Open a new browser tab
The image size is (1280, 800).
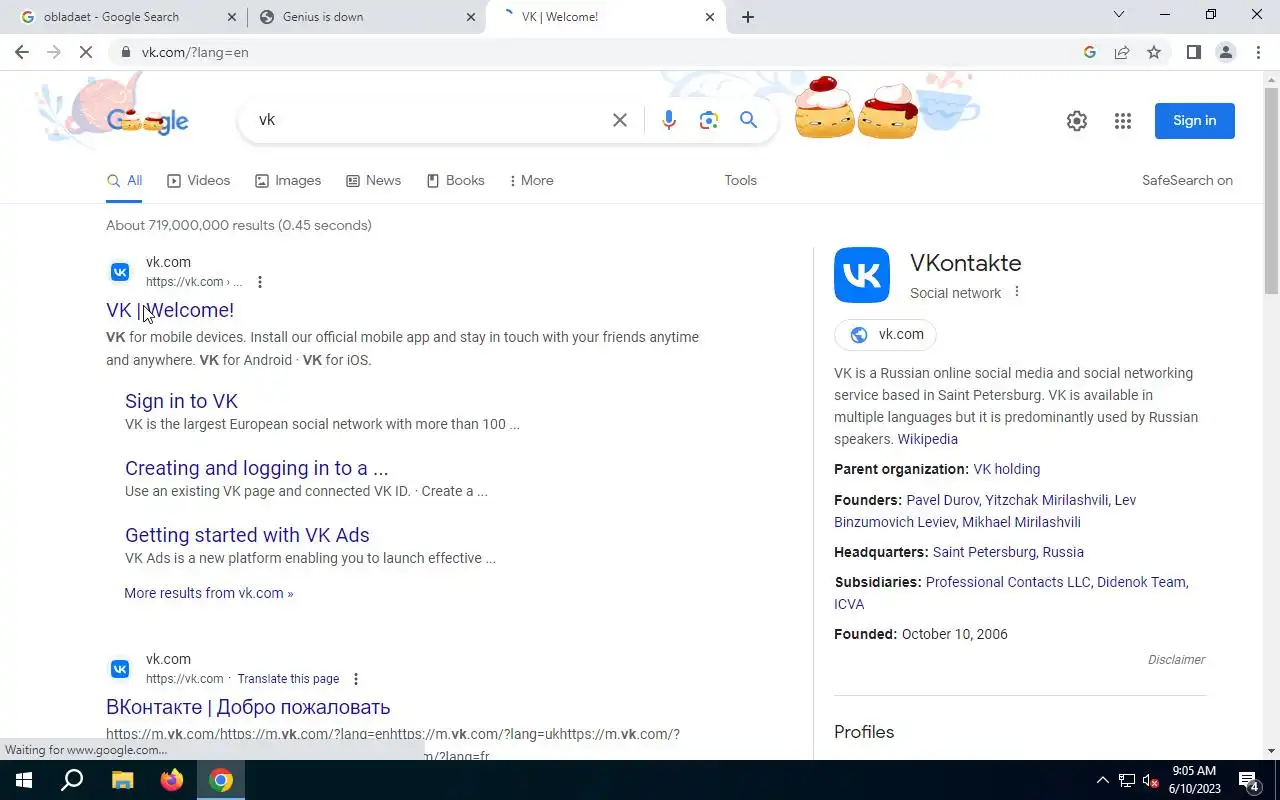click(748, 17)
